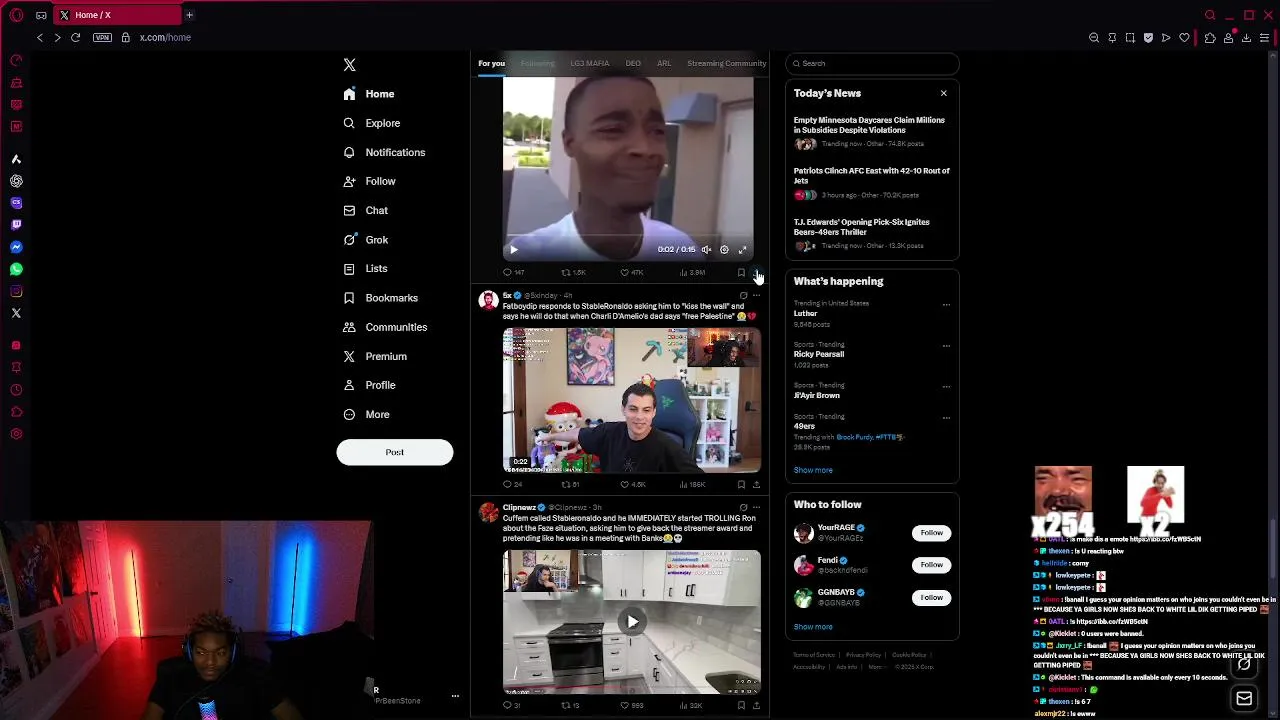Open Instagram in the Opera sidebar
1280x720 pixels.
16,291
